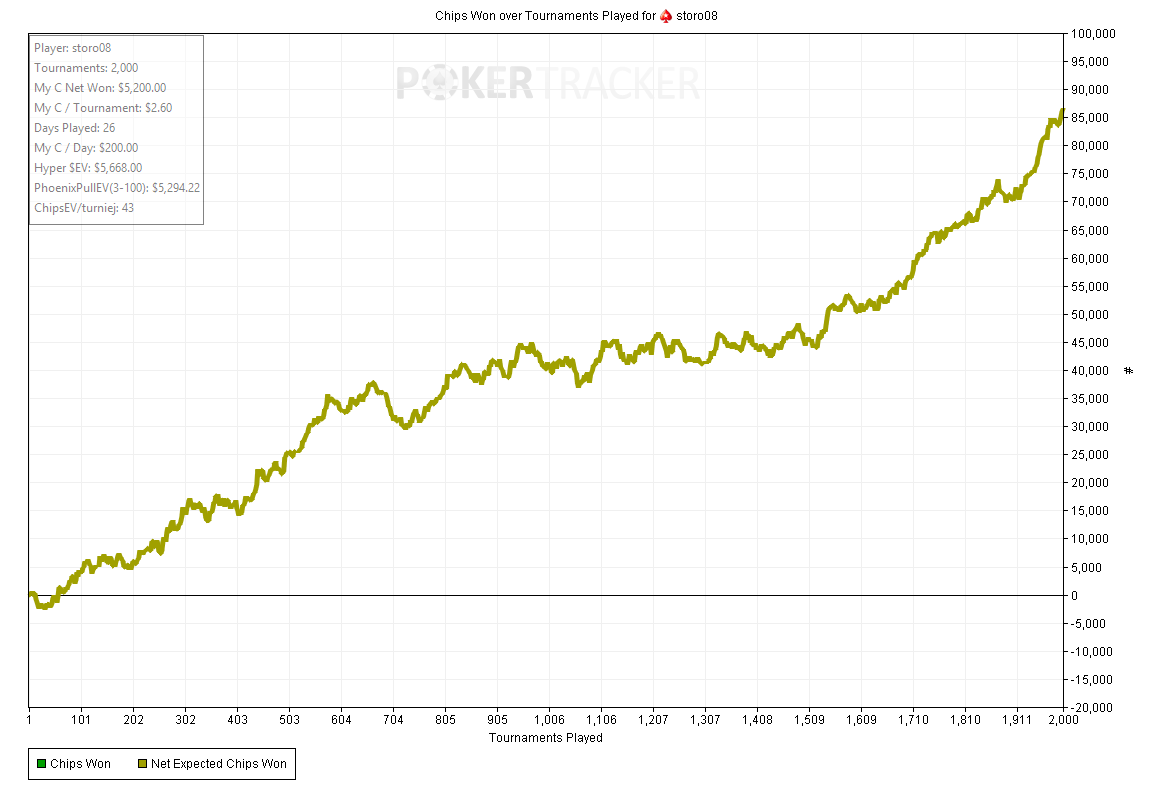Toggle the Net Expected Chips Won legend label
Image resolution: width=1149 pixels, height=791 pixels.
pos(218,764)
